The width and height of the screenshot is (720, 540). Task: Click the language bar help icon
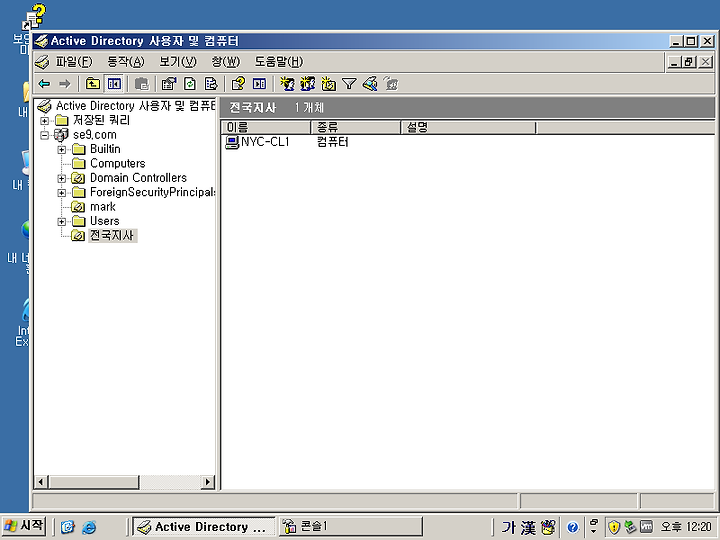coord(572,527)
